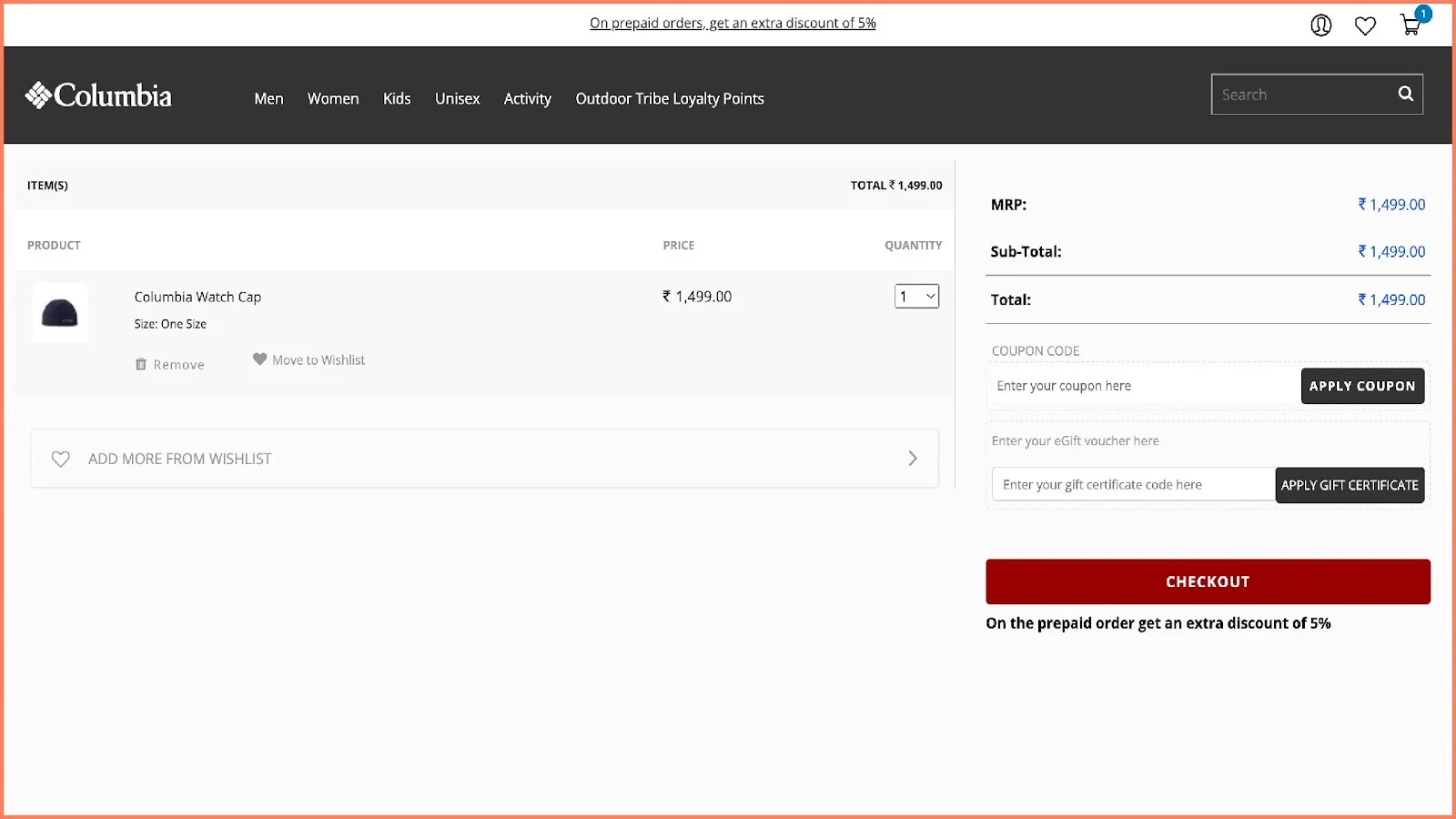Open the prepaid orders discount link
The width and height of the screenshot is (1456, 819).
[733, 23]
